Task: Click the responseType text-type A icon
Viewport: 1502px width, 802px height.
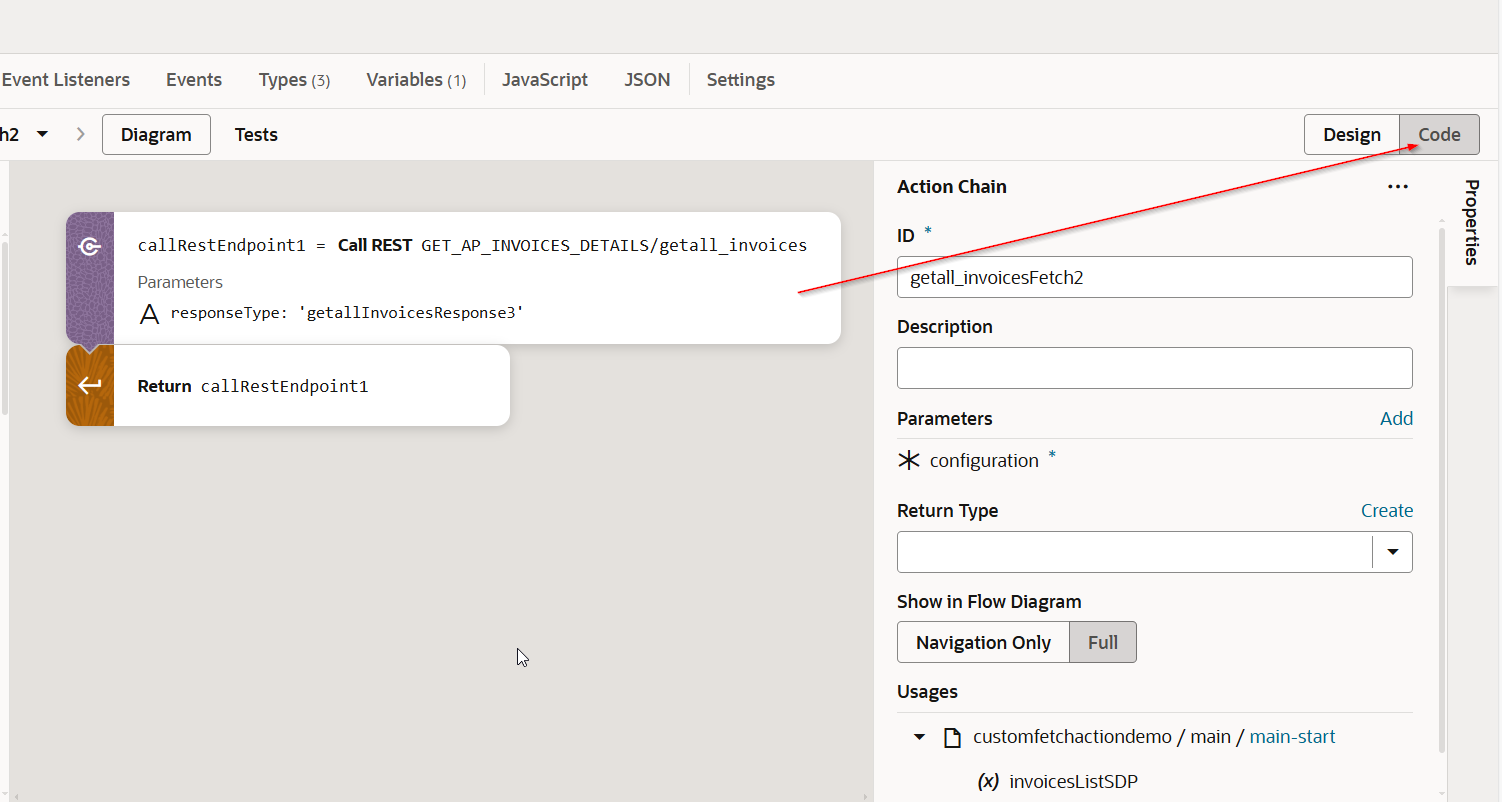Action: coord(149,314)
